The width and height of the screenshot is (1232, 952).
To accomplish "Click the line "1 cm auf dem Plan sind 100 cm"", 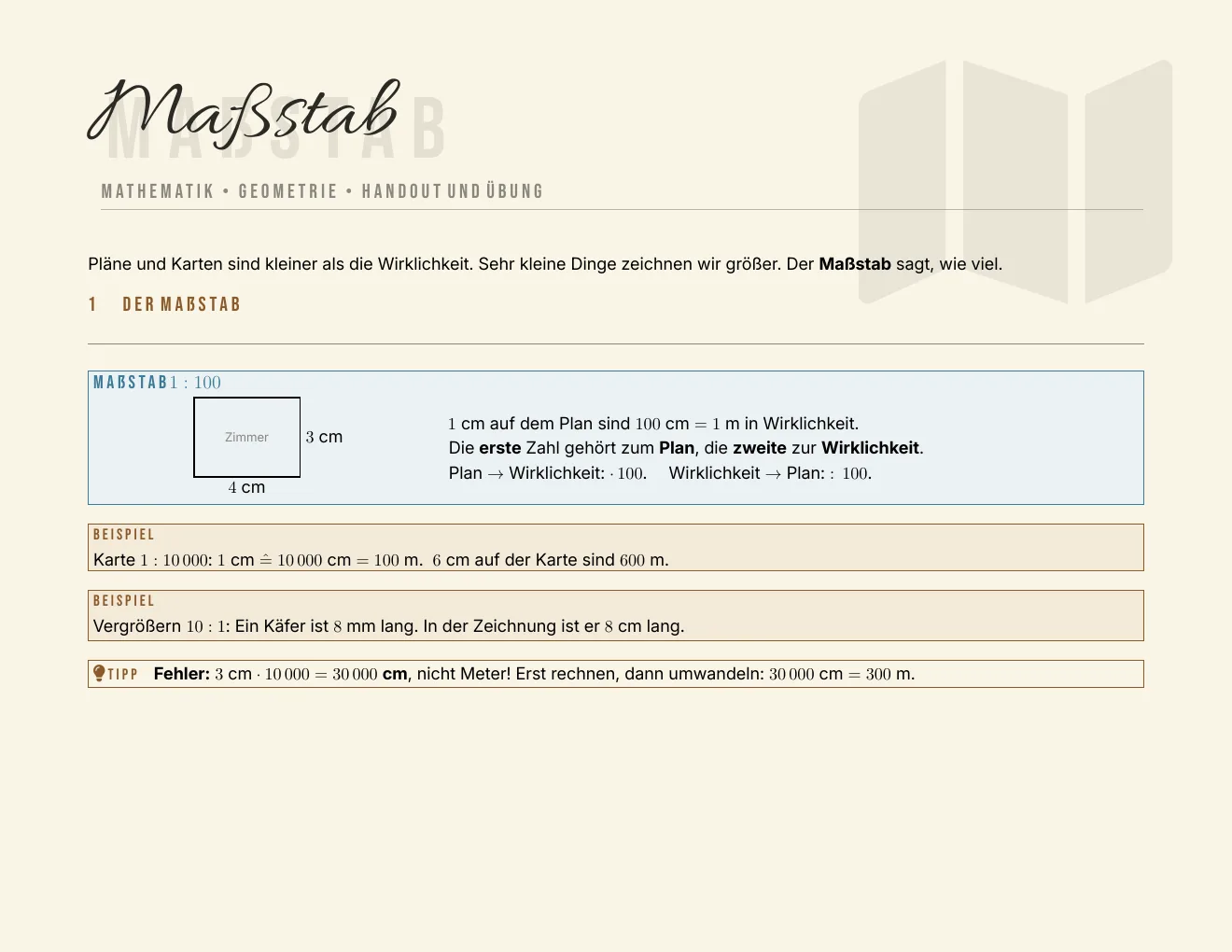I will (x=653, y=424).
